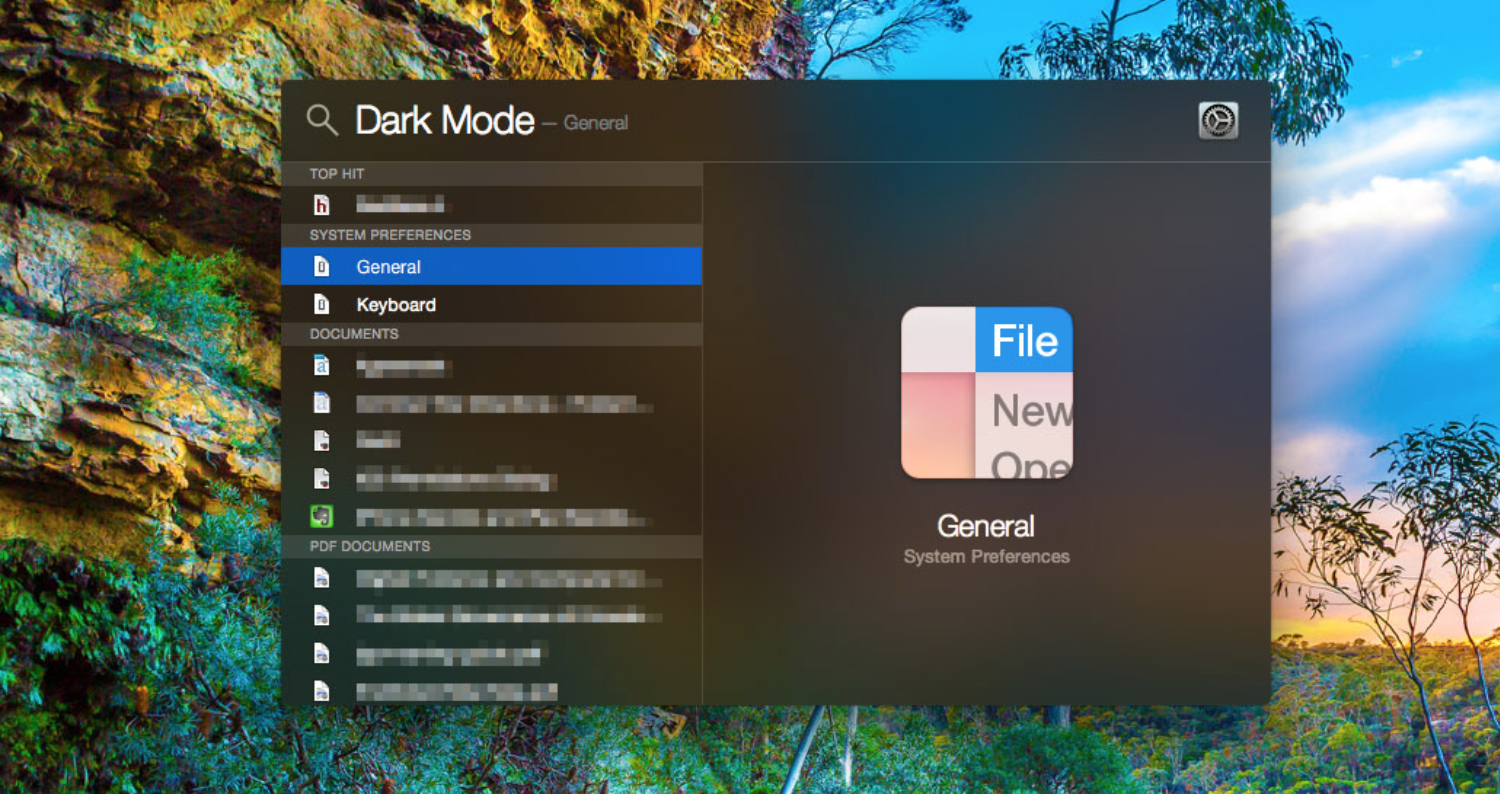Click the icon beside the Keyboard result
This screenshot has width=1500, height=794.
(x=322, y=305)
